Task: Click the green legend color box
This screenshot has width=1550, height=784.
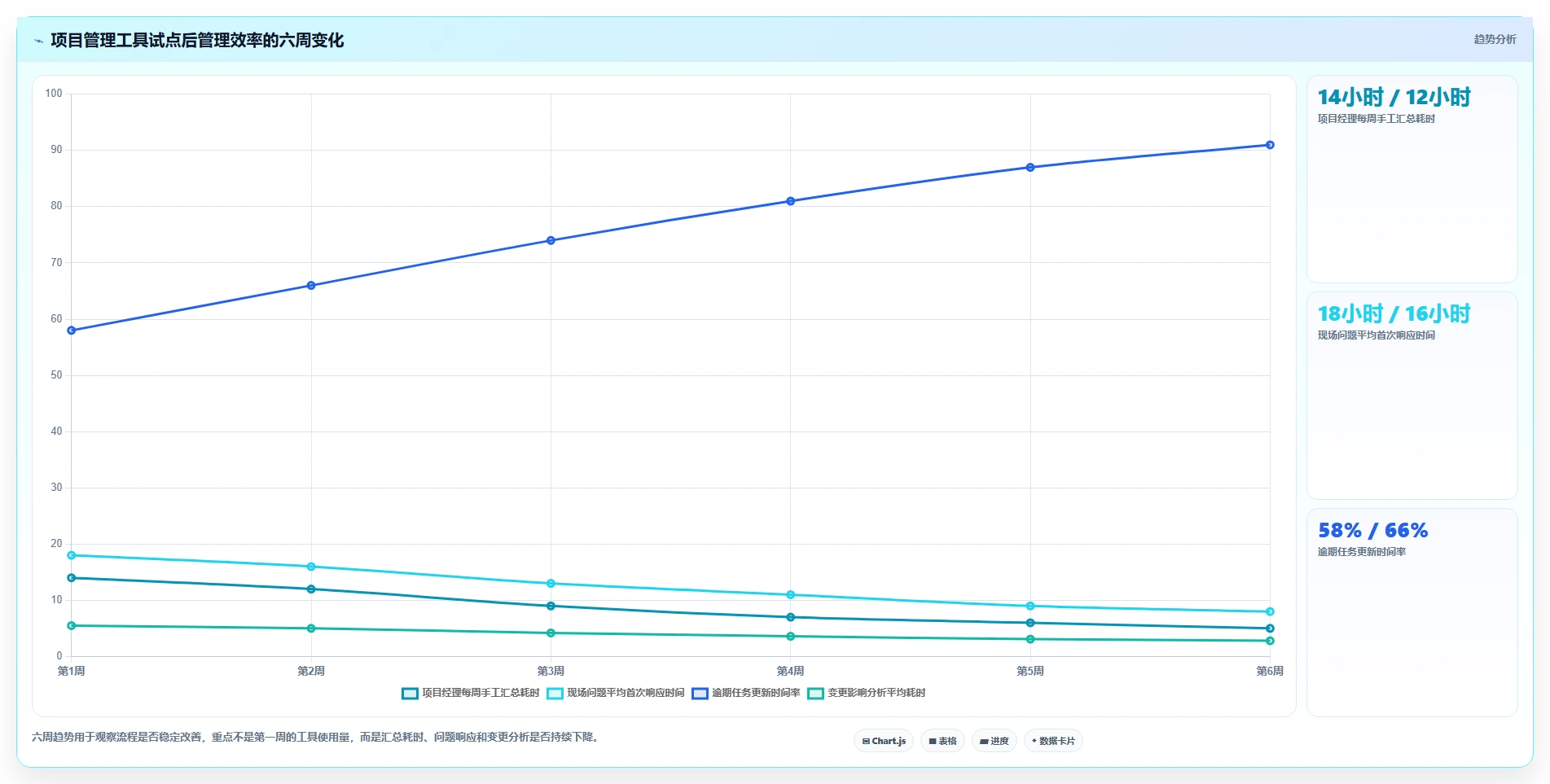Action: click(x=815, y=694)
